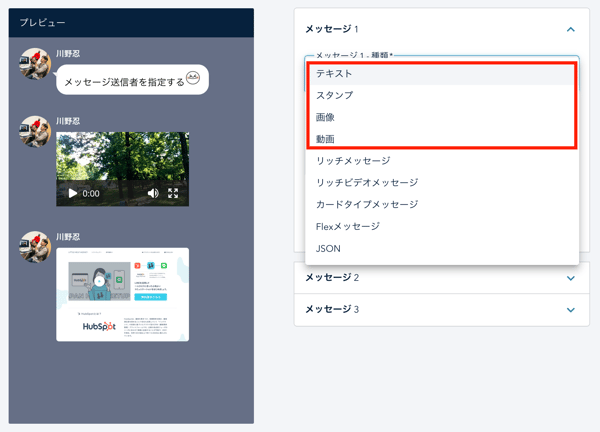
Task: Click the sender avatar beside the video message
Action: (35, 131)
